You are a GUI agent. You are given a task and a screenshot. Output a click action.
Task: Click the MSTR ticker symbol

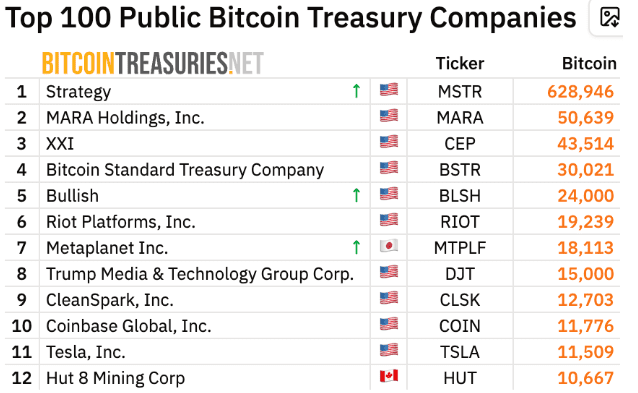coord(460,92)
